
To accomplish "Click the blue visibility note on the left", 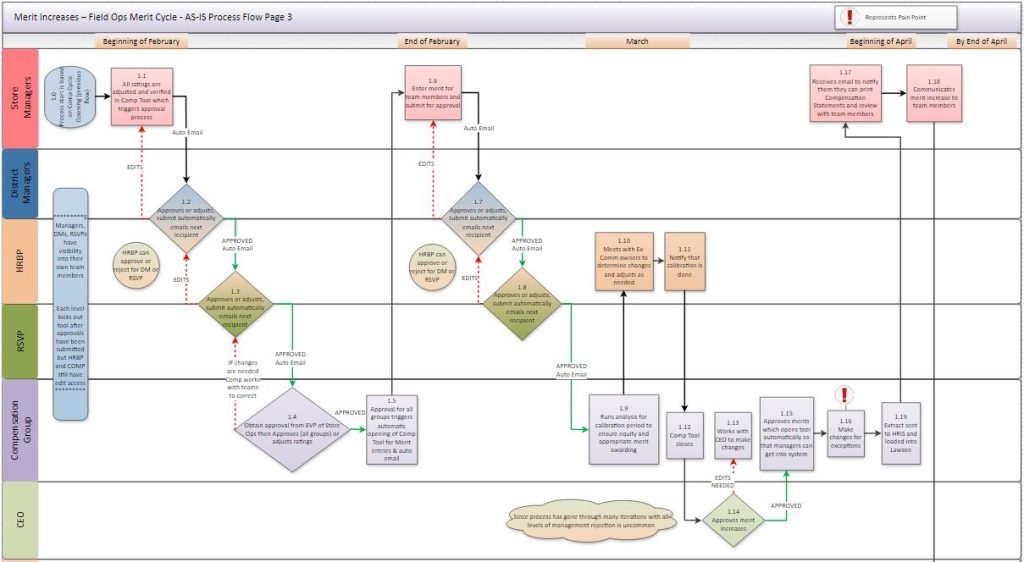I will coord(70,303).
